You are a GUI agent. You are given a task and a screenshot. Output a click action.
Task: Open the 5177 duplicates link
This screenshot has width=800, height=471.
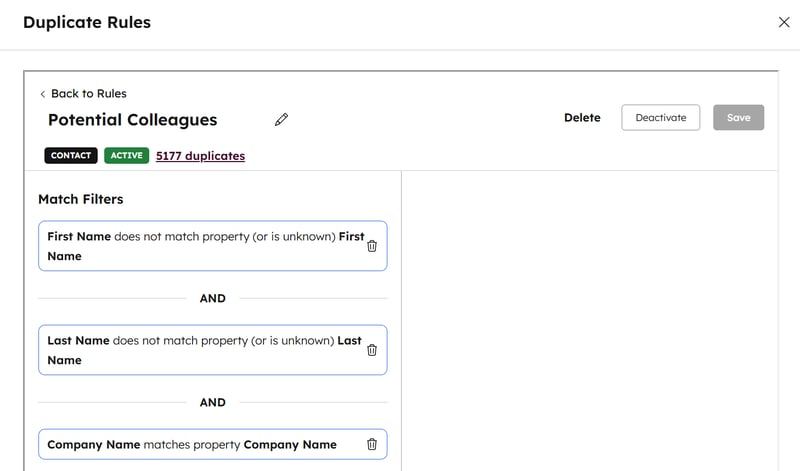[201, 156]
